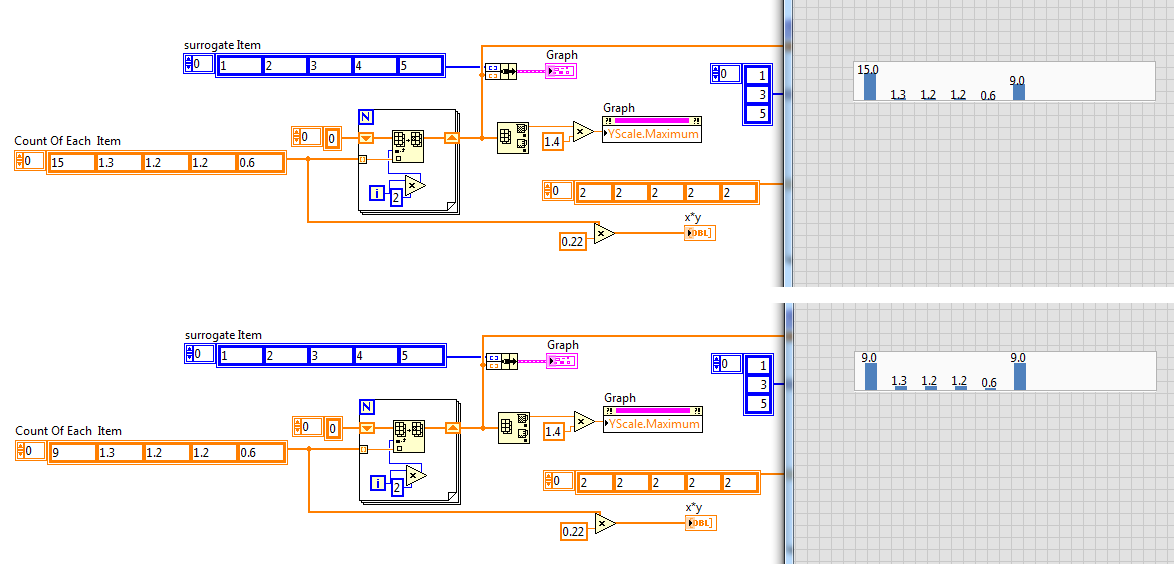This screenshot has width=1174, height=564.
Task: Click the x*y DBL indicator in lower diagram
Action: point(700,523)
